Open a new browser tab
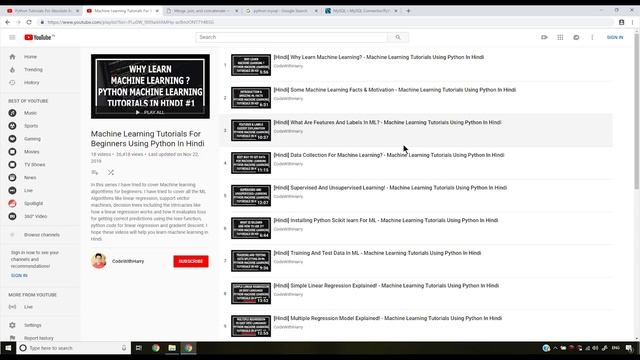Image resolution: width=640 pixels, height=360 pixels. coord(408,11)
